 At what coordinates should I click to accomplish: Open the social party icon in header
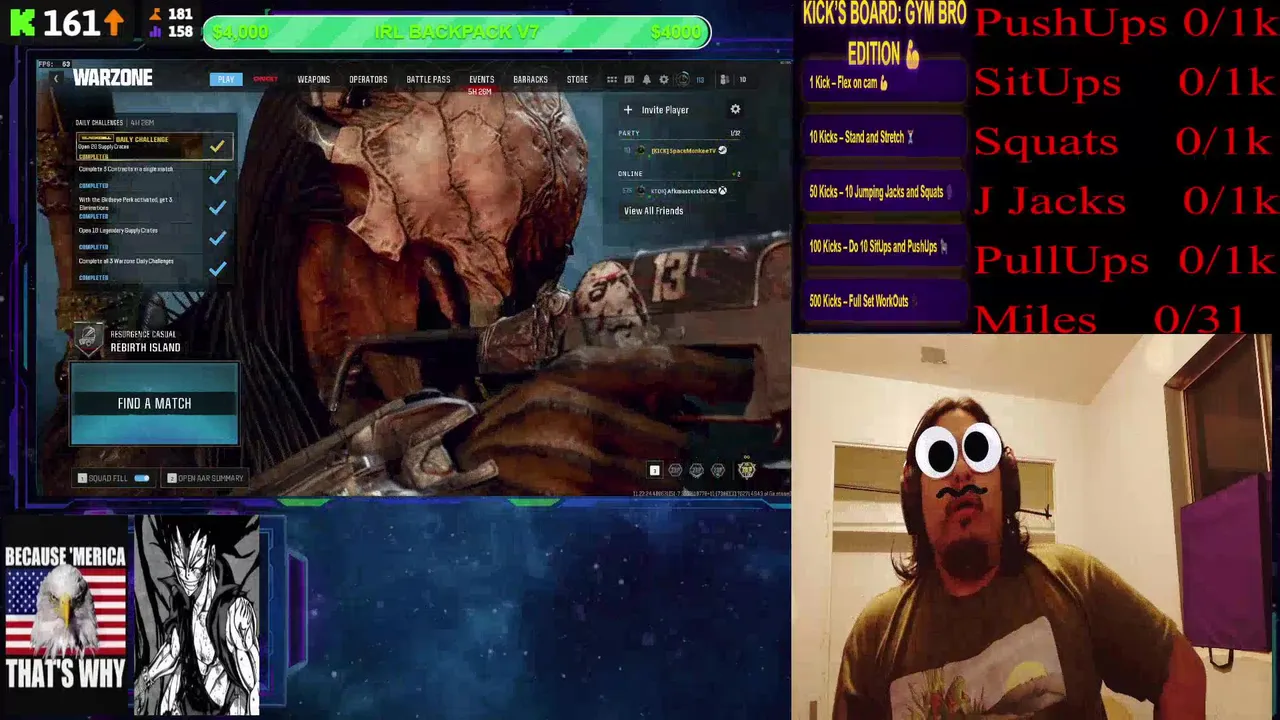tap(725, 79)
